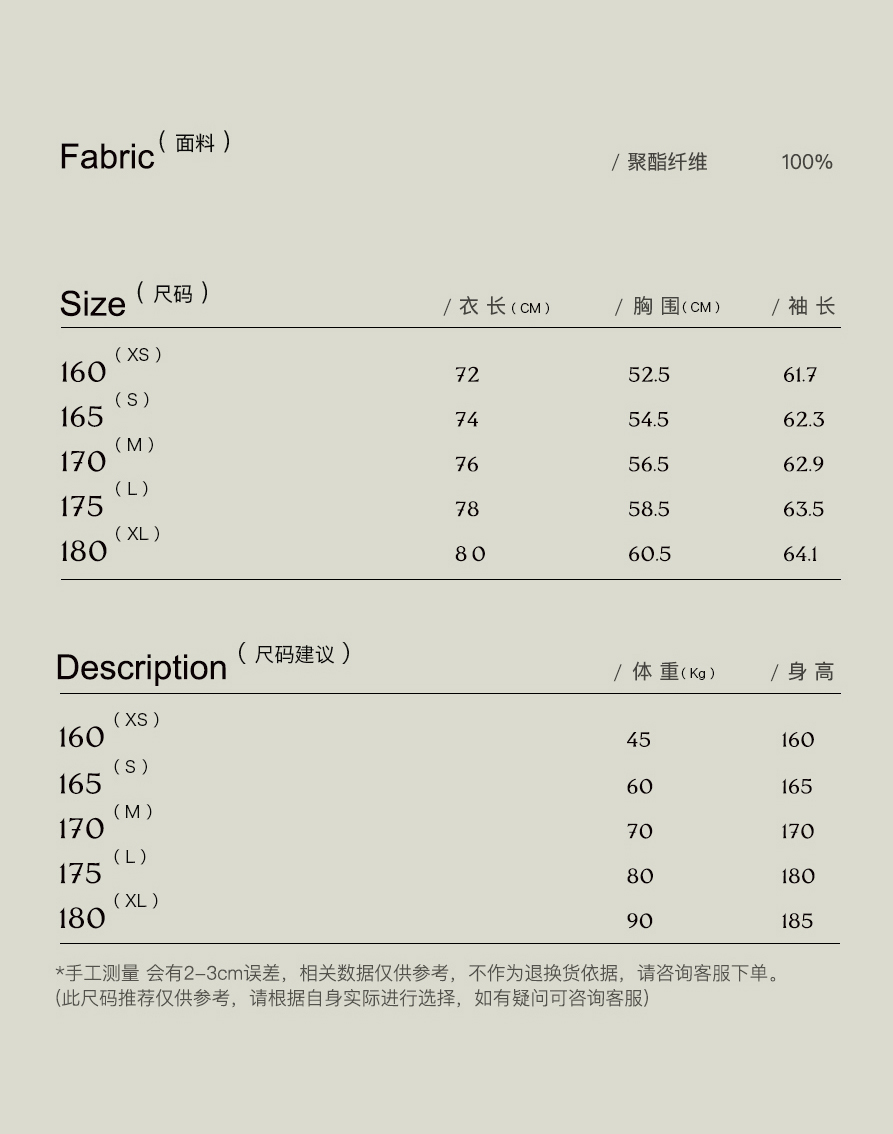Click the 此尺码推荐仅供参考 note in parentheses

[352, 998]
